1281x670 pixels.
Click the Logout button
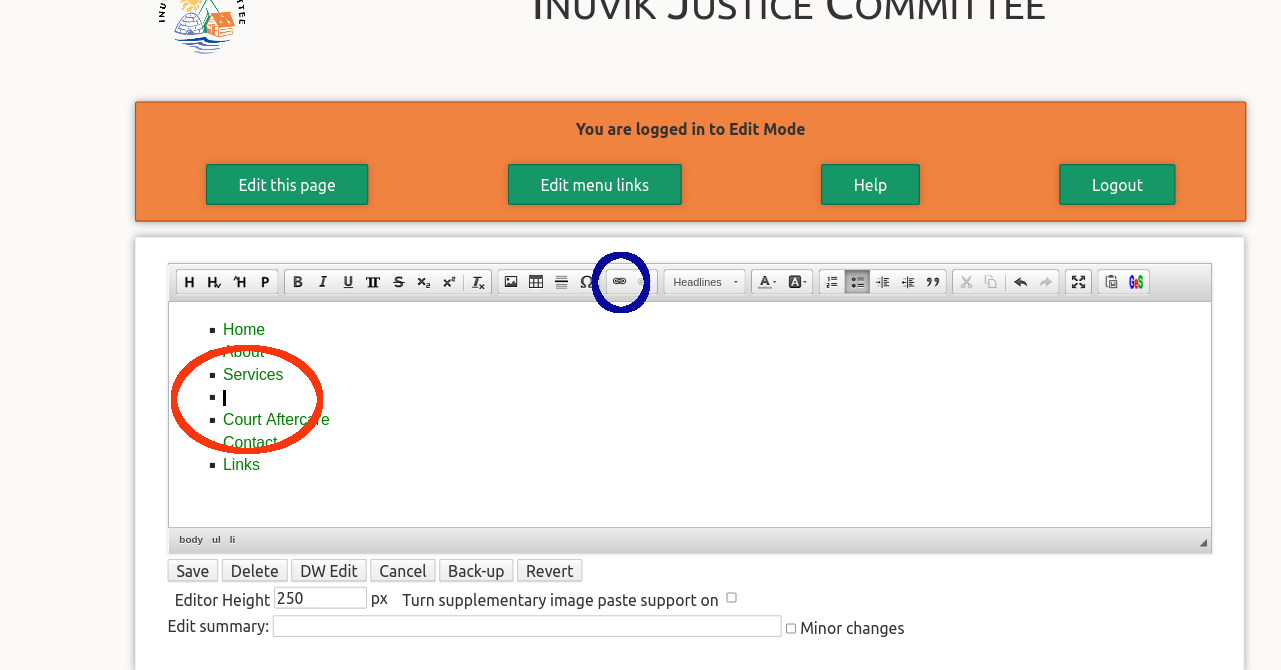pos(1117,185)
